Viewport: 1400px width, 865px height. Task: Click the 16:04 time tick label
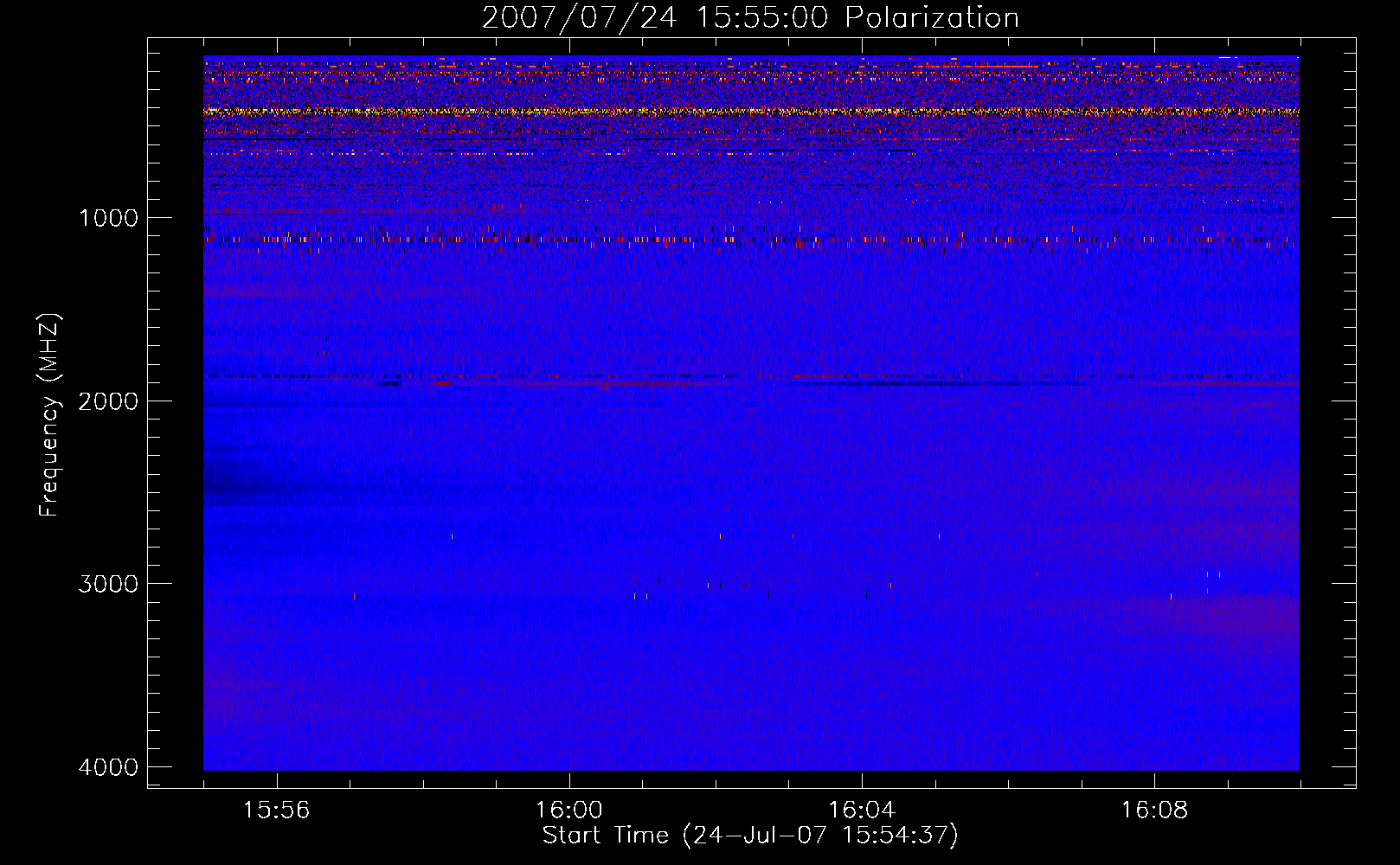[862, 811]
